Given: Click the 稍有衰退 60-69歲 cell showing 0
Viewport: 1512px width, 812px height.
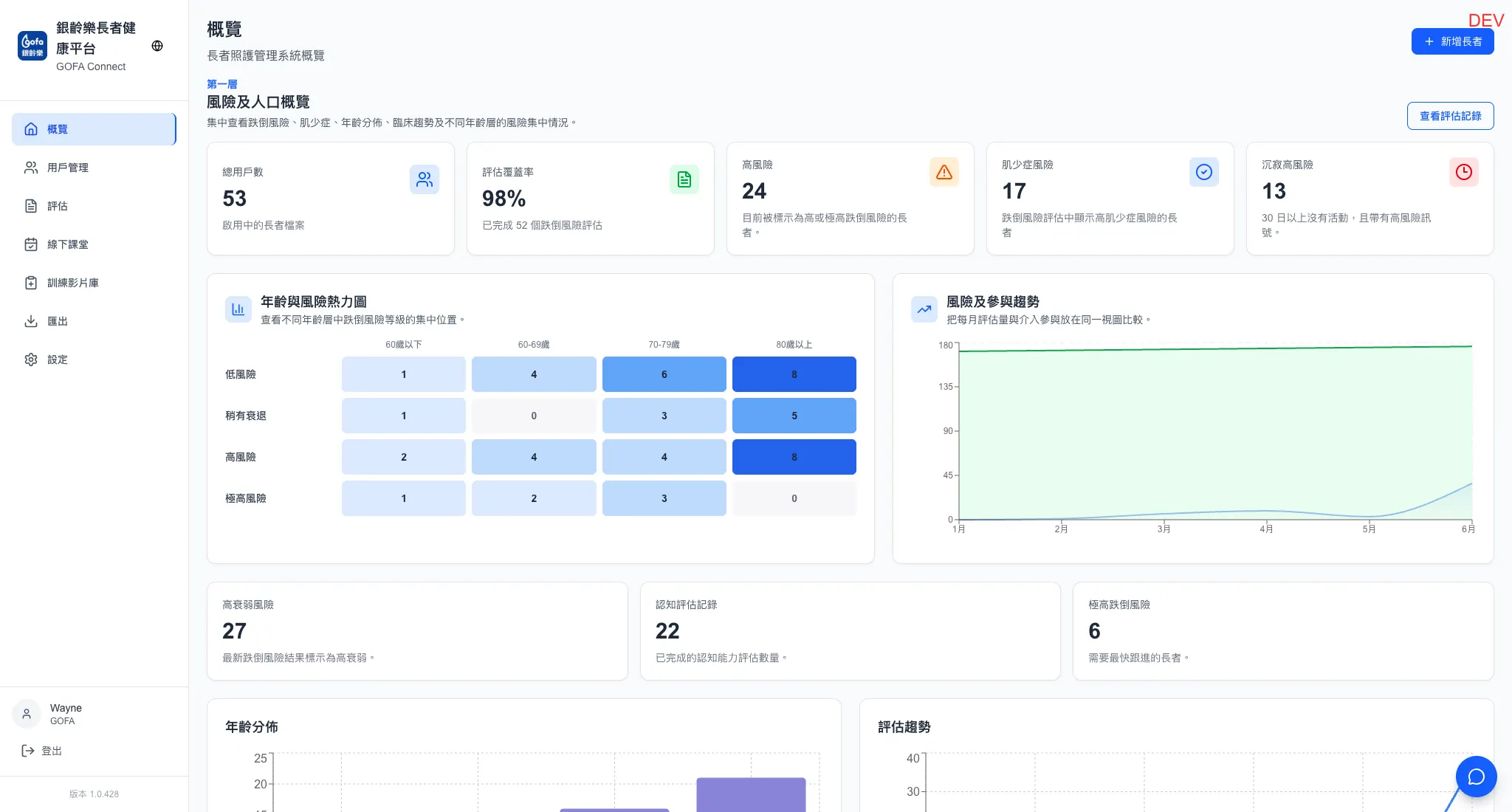Looking at the screenshot, I should (534, 416).
